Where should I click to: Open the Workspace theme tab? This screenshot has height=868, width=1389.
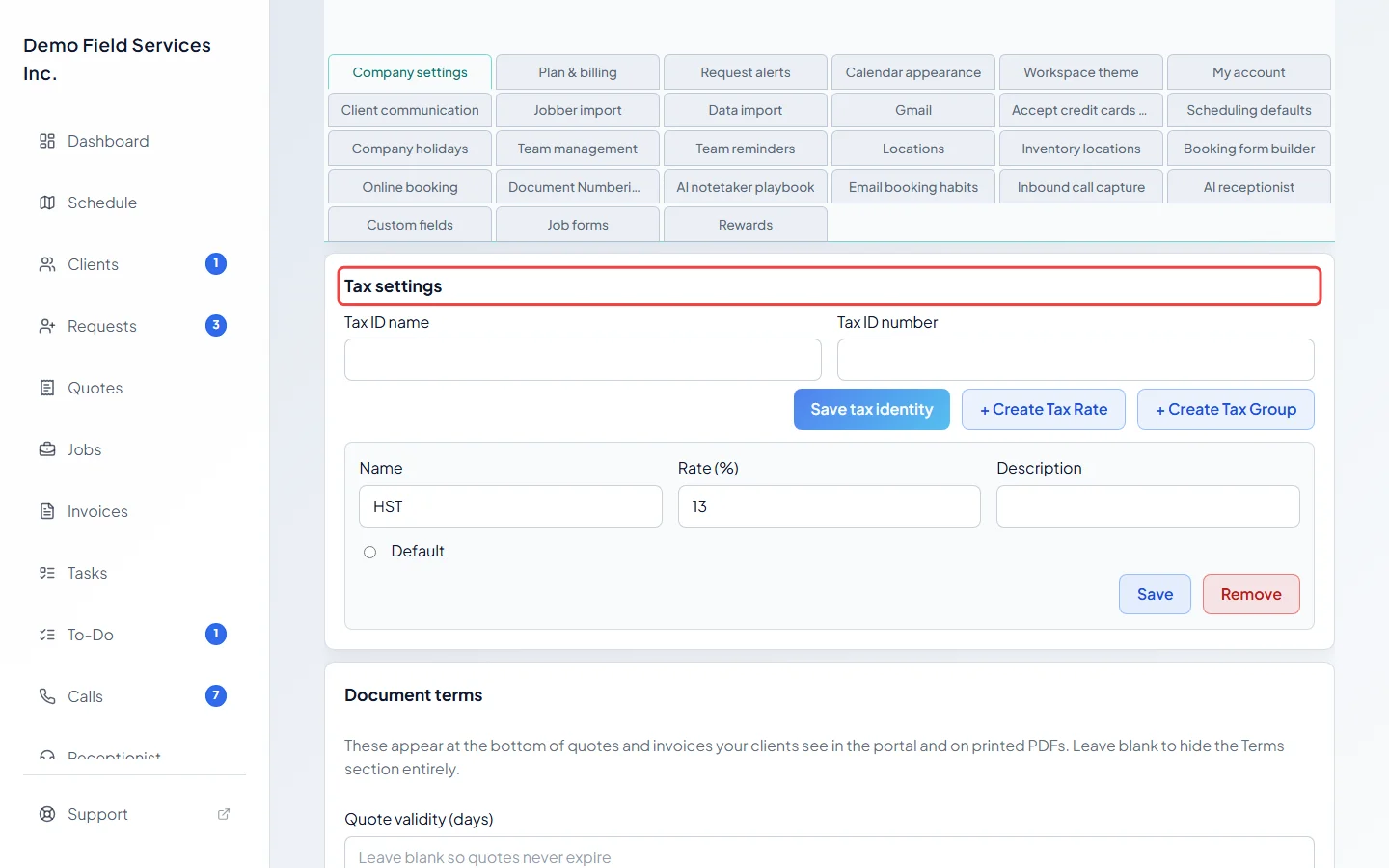tap(1081, 72)
